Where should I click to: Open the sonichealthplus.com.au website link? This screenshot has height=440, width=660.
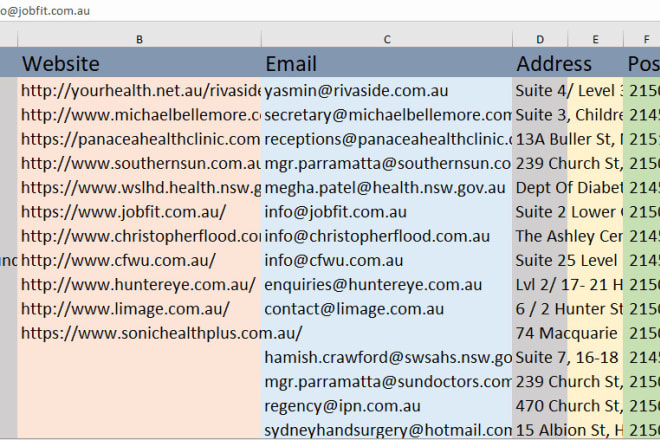pyautogui.click(x=162, y=333)
